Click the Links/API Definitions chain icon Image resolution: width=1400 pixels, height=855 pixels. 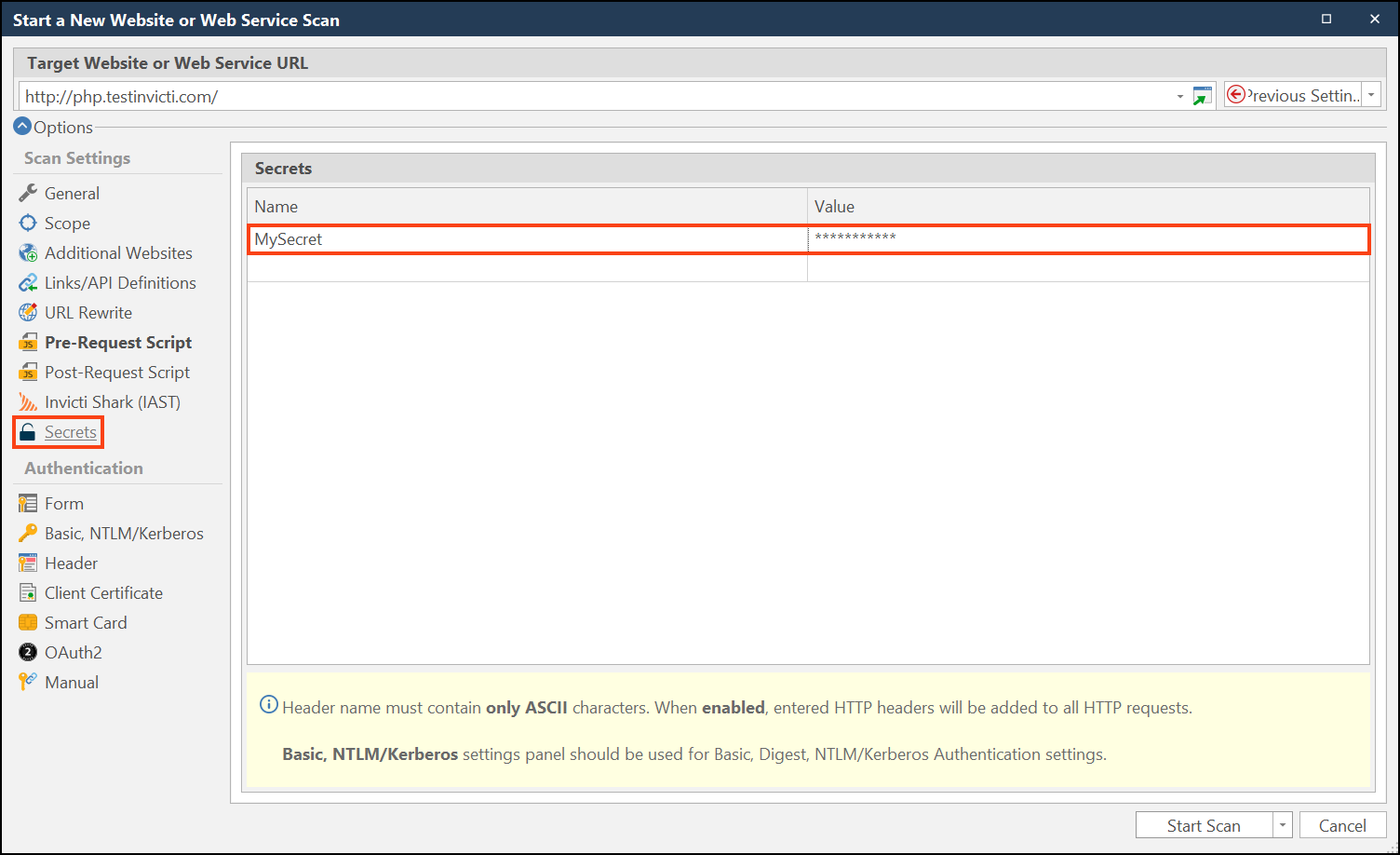pos(28,282)
